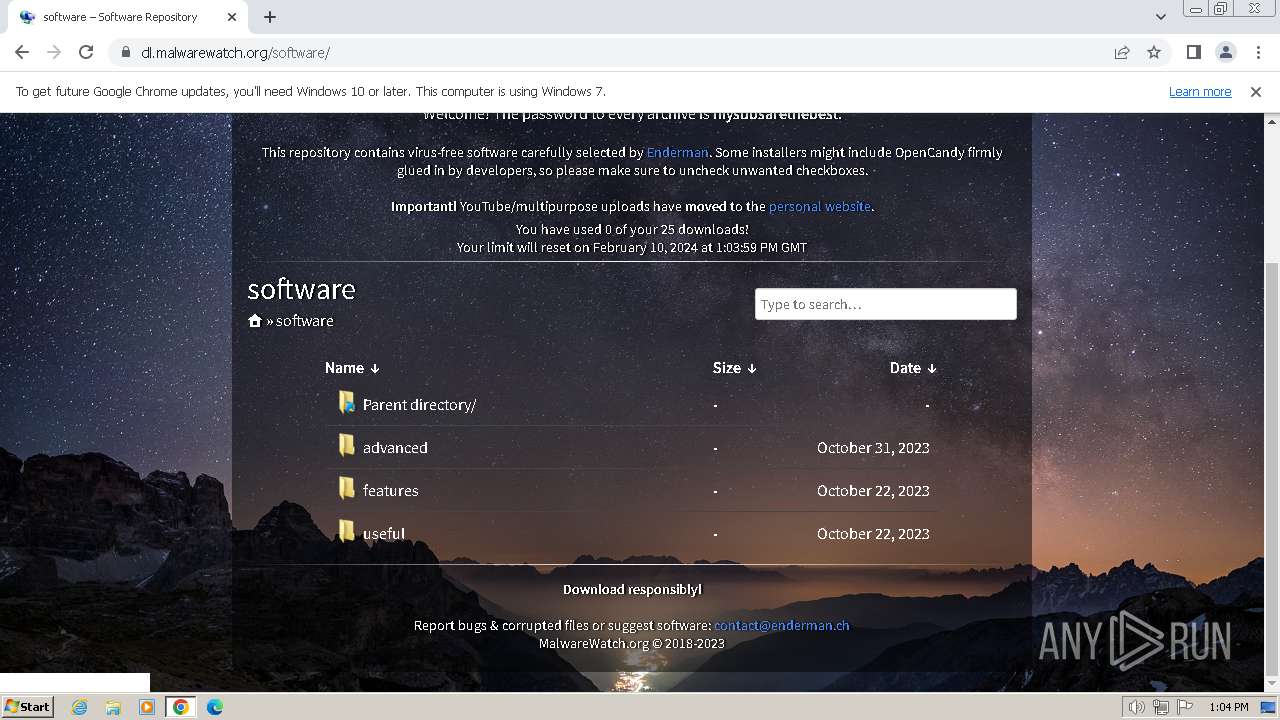
Task: Click the advanced folder icon
Action: tap(346, 446)
